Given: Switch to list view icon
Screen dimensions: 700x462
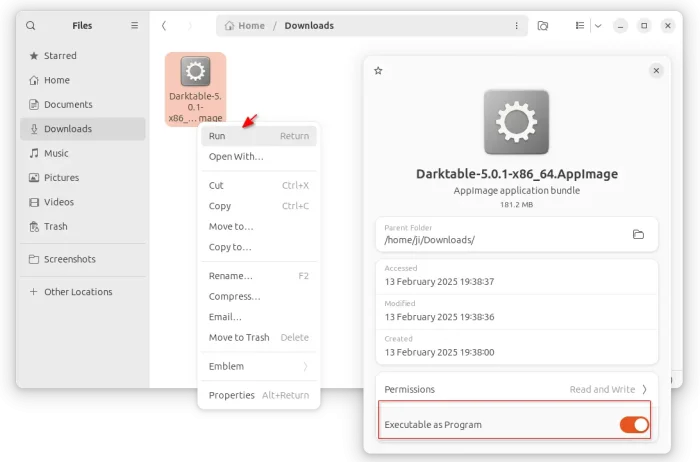Looking at the screenshot, I should 579,25.
